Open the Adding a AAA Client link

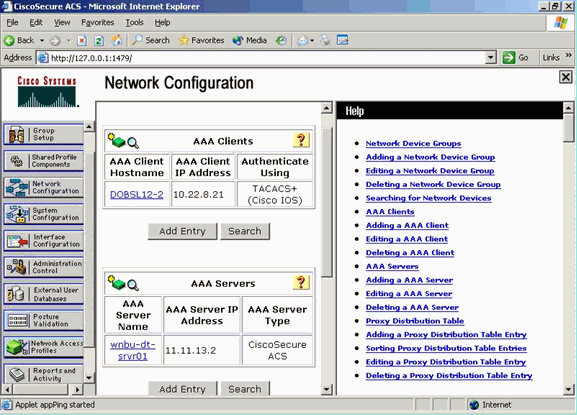click(x=407, y=225)
